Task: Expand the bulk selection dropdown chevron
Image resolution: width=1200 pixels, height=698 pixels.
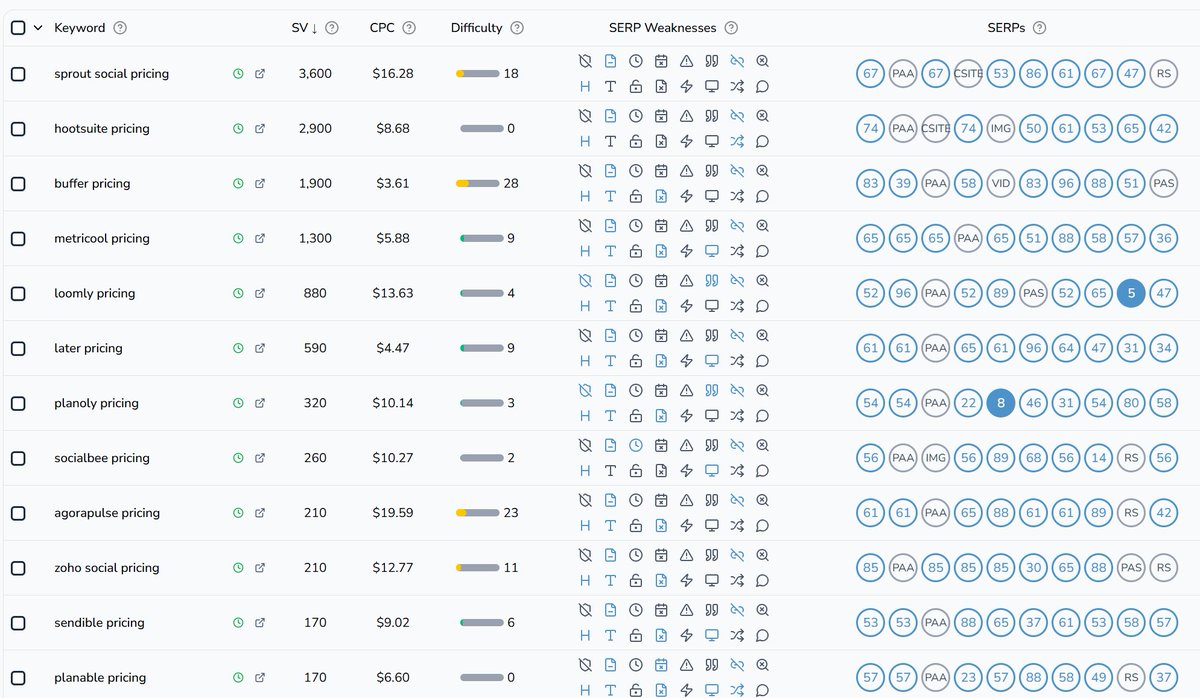Action: 38,28
